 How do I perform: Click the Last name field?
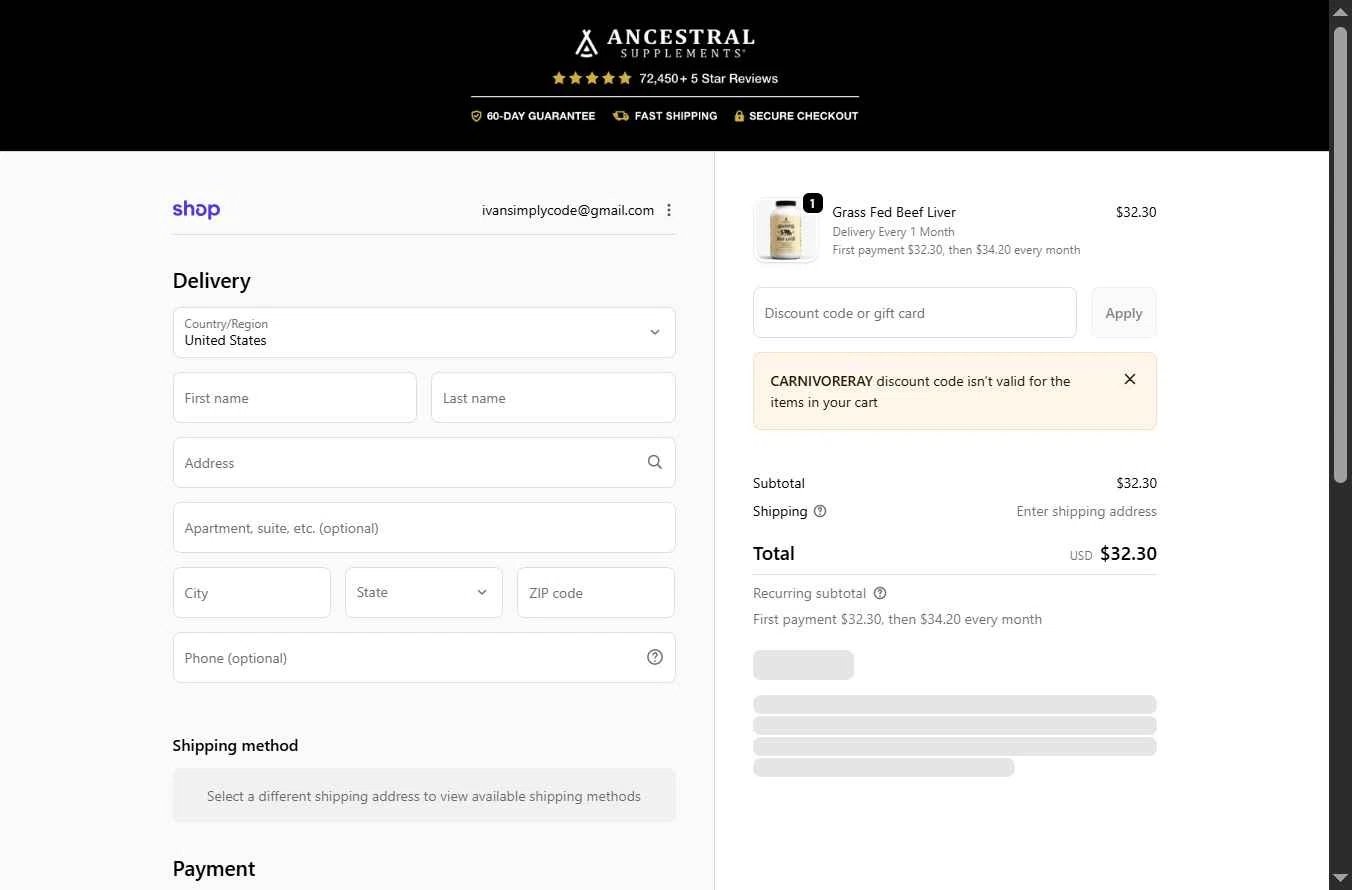[553, 397]
